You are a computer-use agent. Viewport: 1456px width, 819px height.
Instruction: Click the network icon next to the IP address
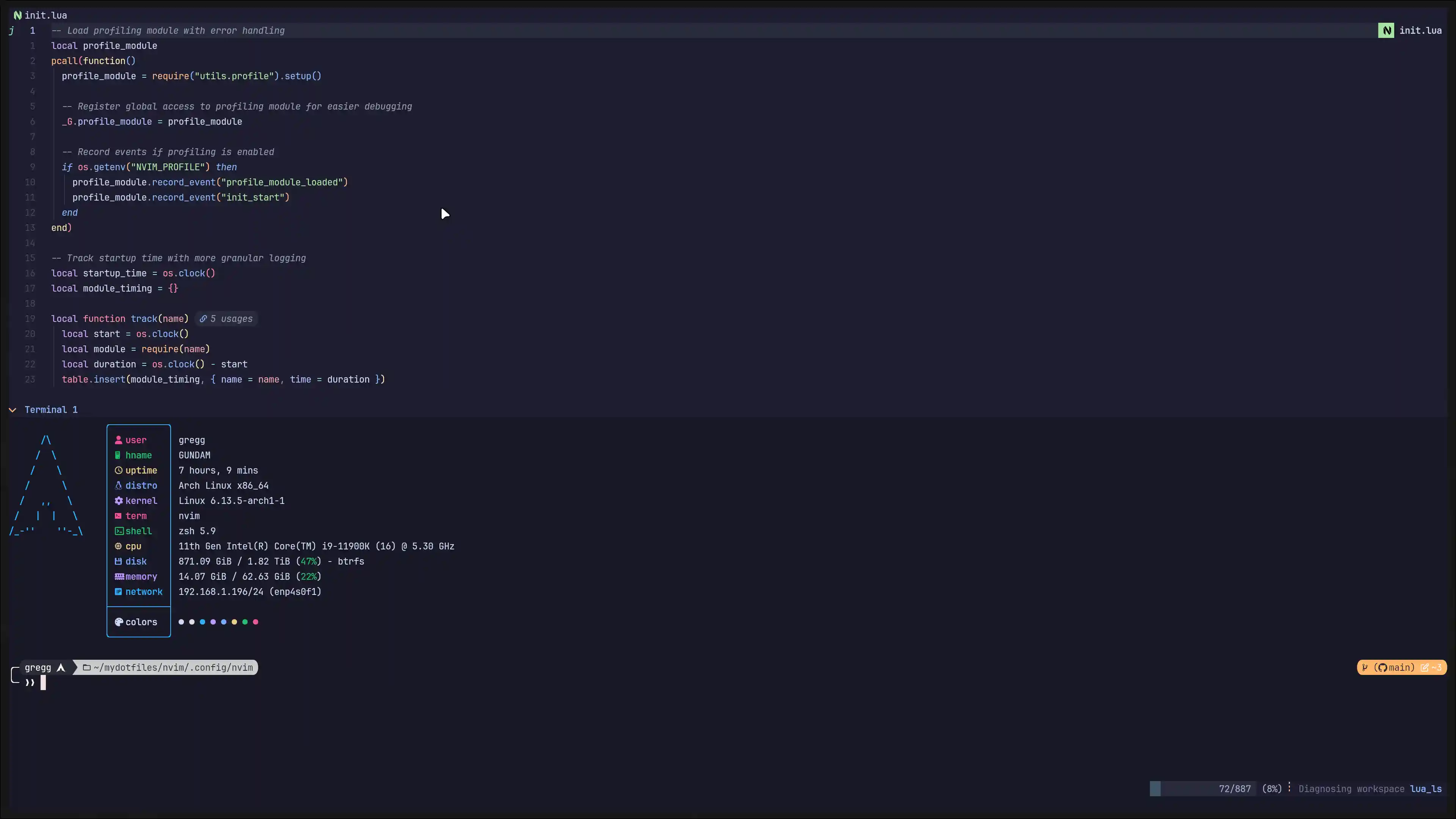coord(119,592)
